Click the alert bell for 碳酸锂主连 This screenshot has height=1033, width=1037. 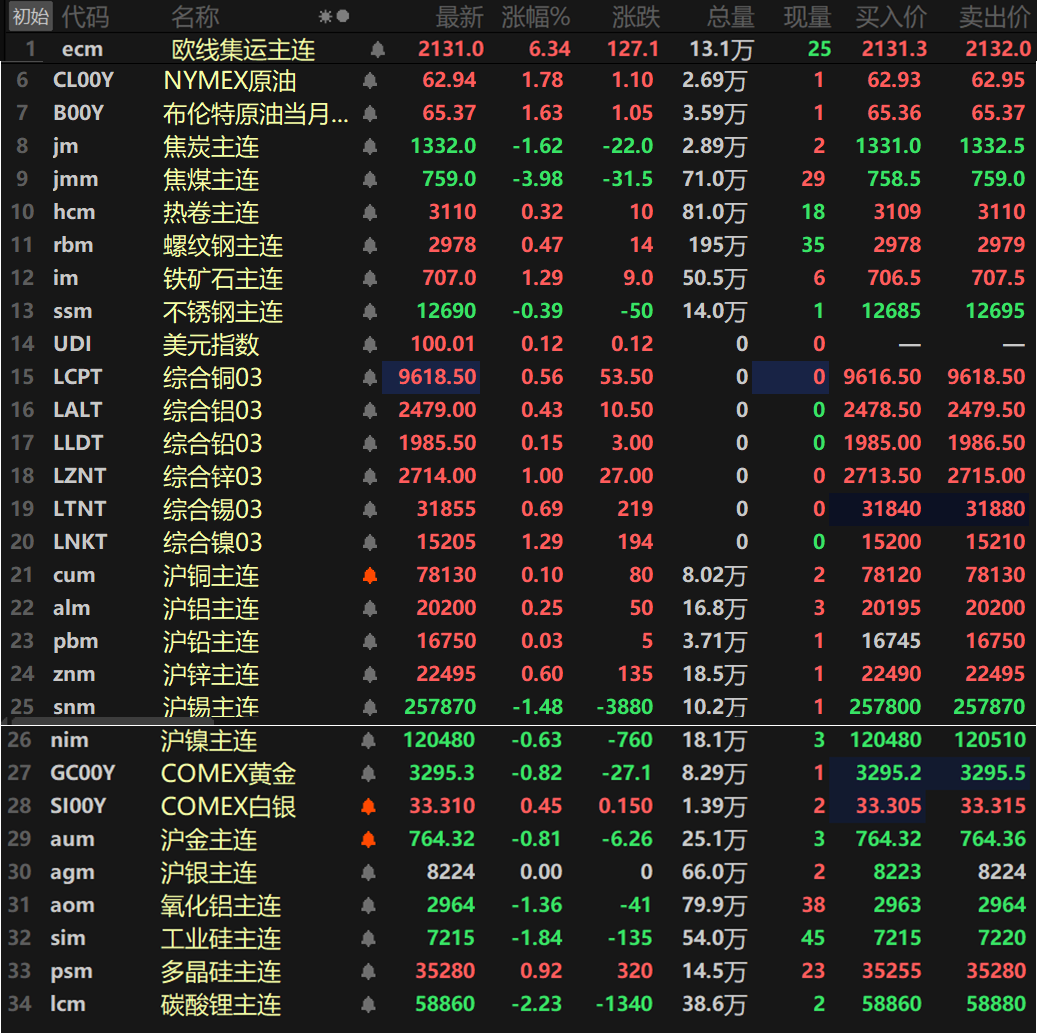(x=369, y=1004)
